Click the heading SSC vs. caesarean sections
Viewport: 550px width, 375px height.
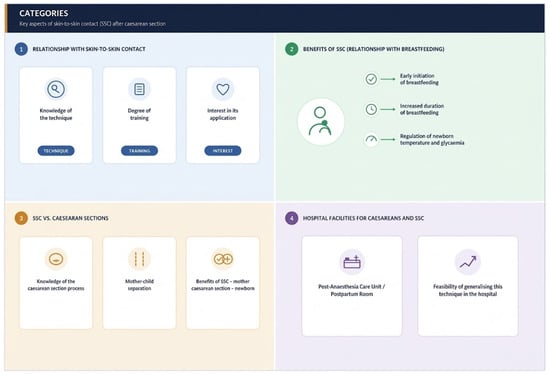pos(71,218)
